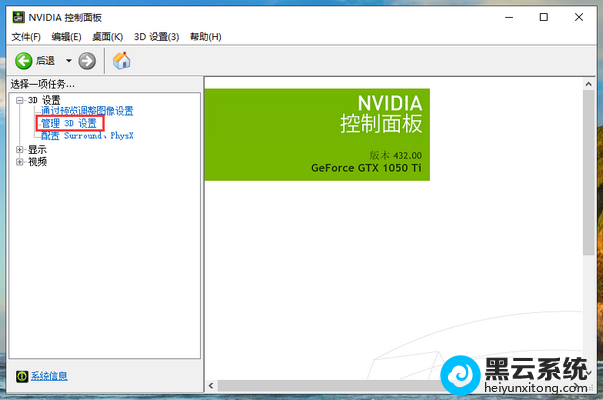Click the horizontal scrollbar thumb
The height and width of the screenshot is (400, 603).
pos(331,385)
